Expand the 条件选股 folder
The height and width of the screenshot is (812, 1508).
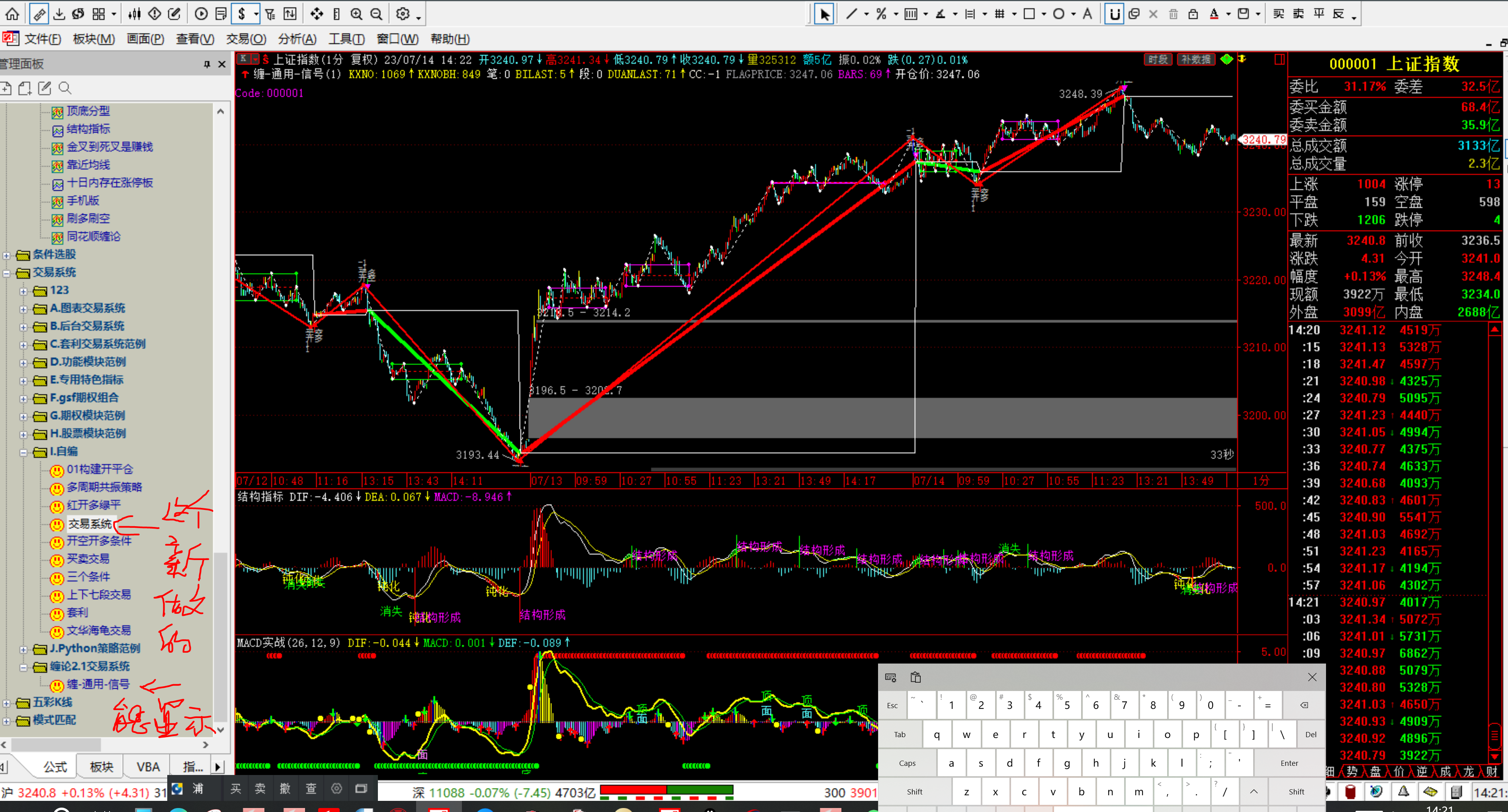6,255
